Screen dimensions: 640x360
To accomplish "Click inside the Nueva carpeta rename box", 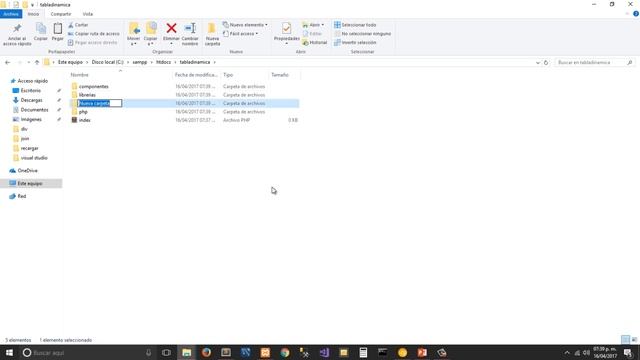I will tap(100, 103).
